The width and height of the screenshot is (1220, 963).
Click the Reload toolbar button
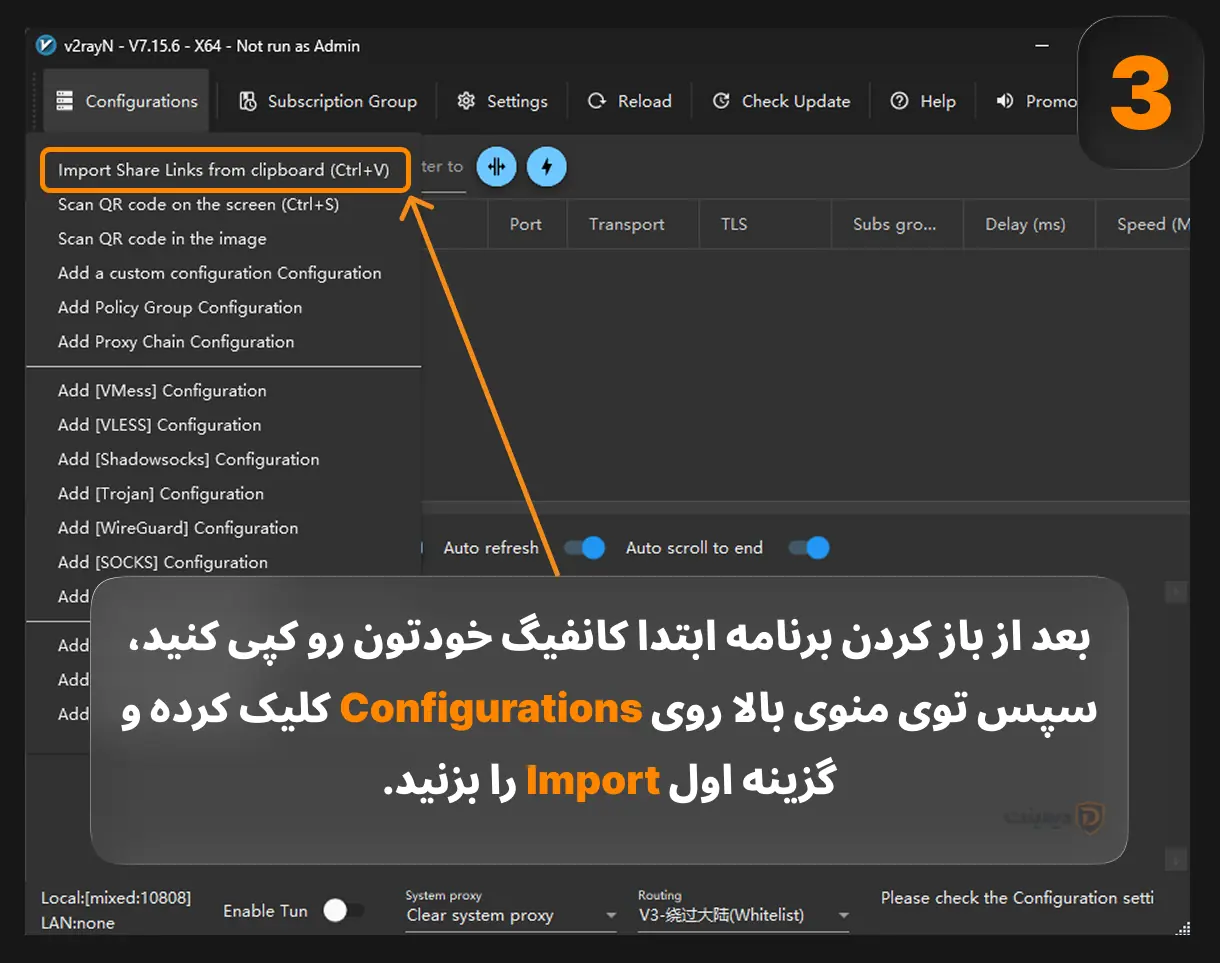click(629, 101)
